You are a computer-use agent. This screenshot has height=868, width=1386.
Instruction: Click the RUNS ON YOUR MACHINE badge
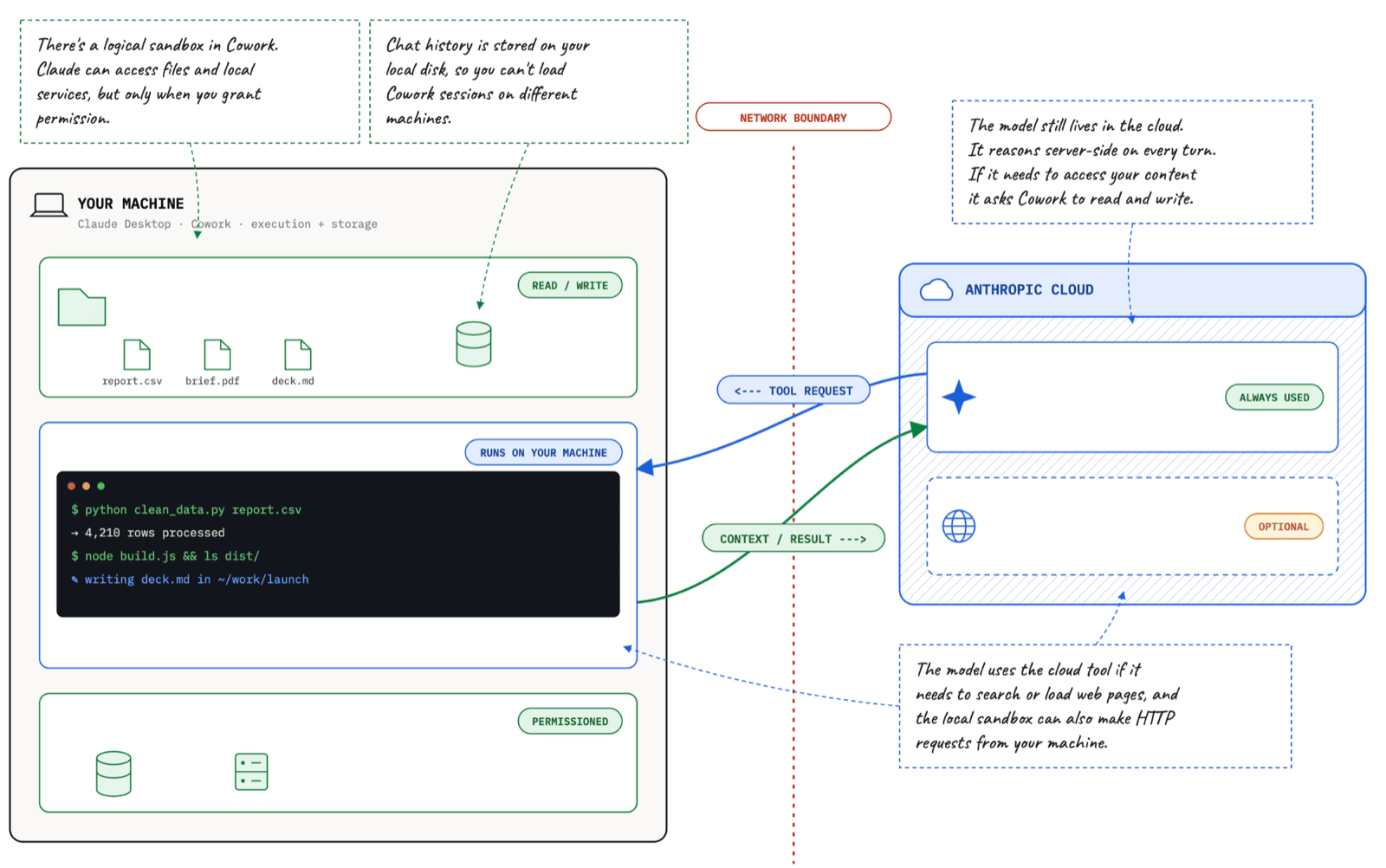543,452
